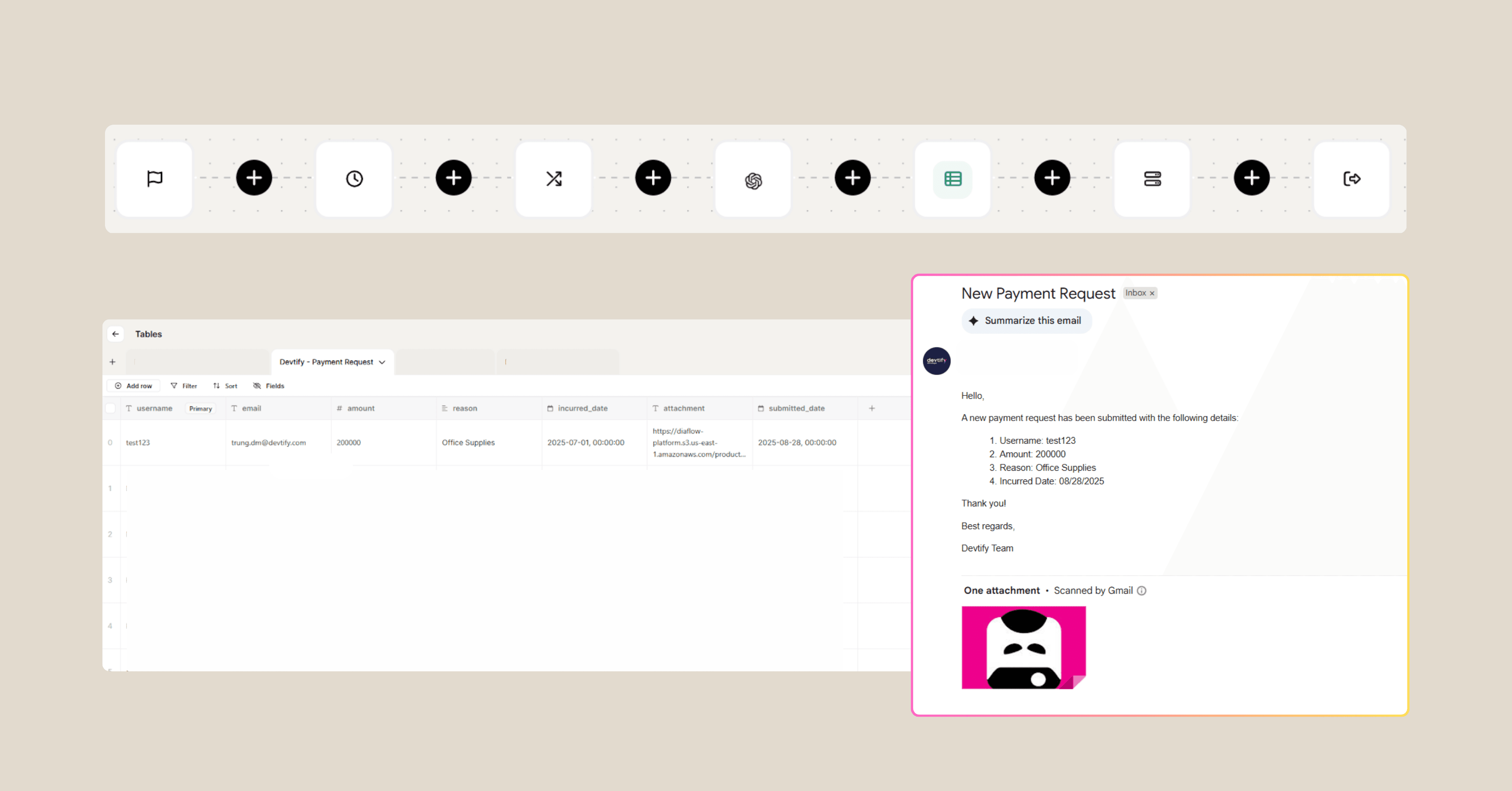This screenshot has height=791, width=1512.
Task: Add step after the flag node
Action: coord(254,178)
